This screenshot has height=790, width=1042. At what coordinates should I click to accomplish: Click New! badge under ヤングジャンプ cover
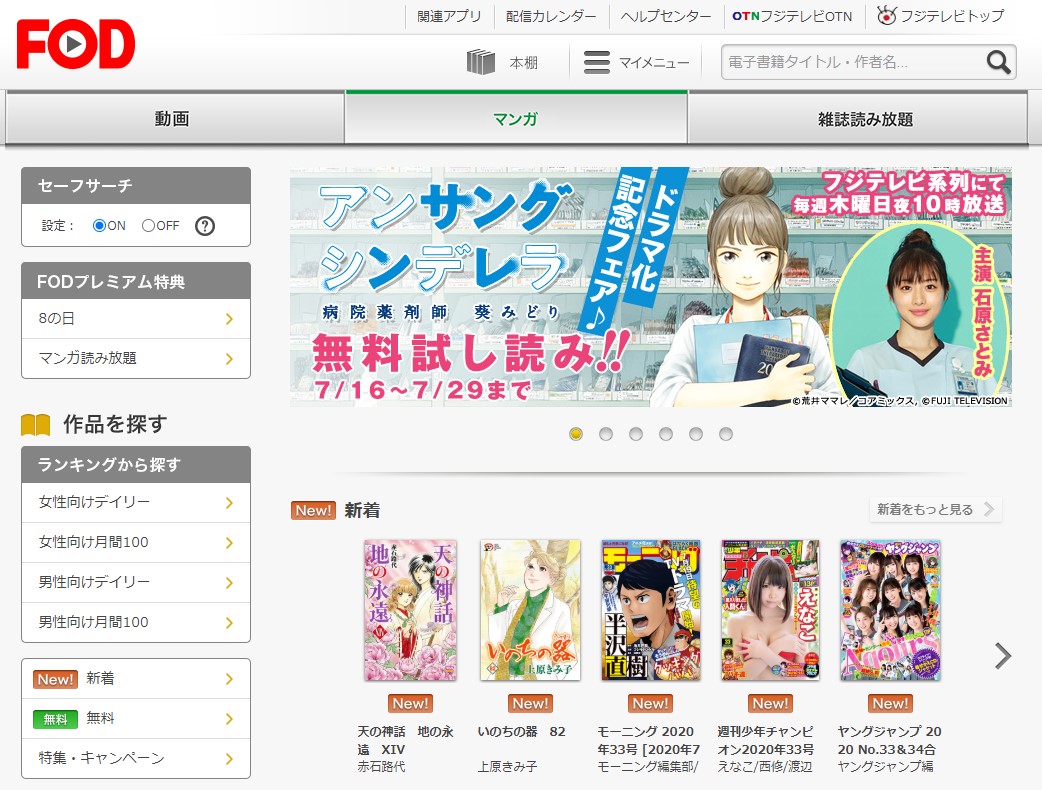click(x=890, y=703)
